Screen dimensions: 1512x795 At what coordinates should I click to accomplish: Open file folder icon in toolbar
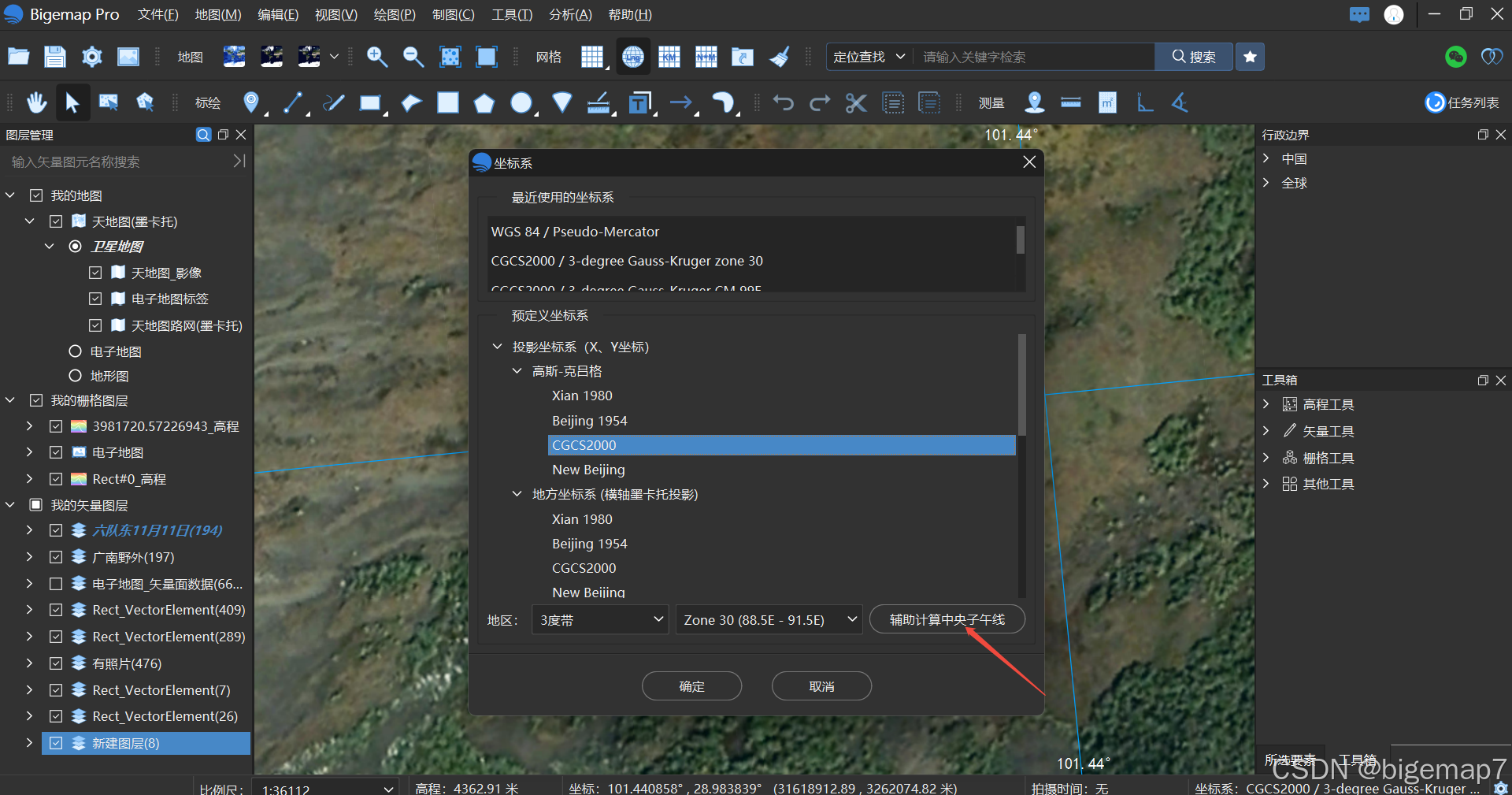[18, 57]
